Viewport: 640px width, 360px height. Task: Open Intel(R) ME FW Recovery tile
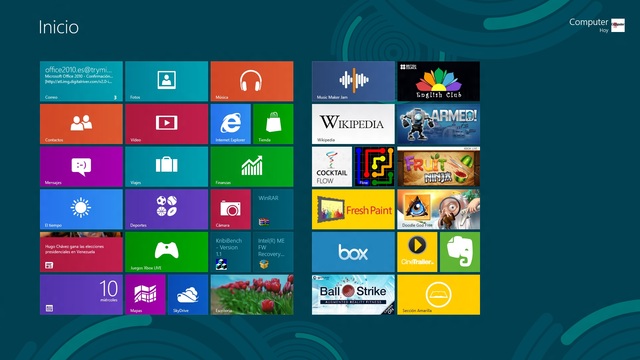pos(273,252)
